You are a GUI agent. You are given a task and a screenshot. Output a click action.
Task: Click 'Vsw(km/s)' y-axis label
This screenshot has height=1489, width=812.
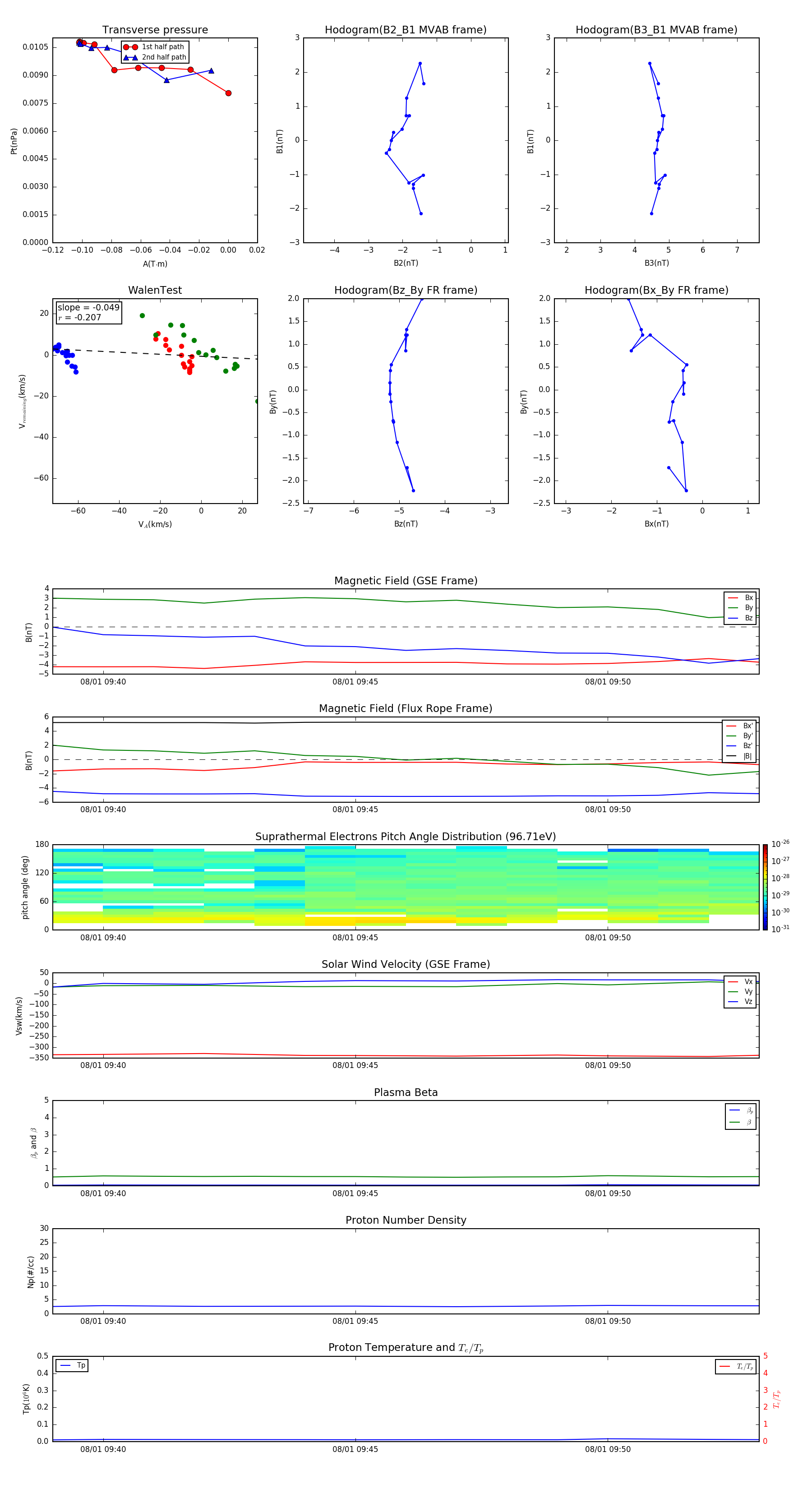click(x=18, y=1016)
